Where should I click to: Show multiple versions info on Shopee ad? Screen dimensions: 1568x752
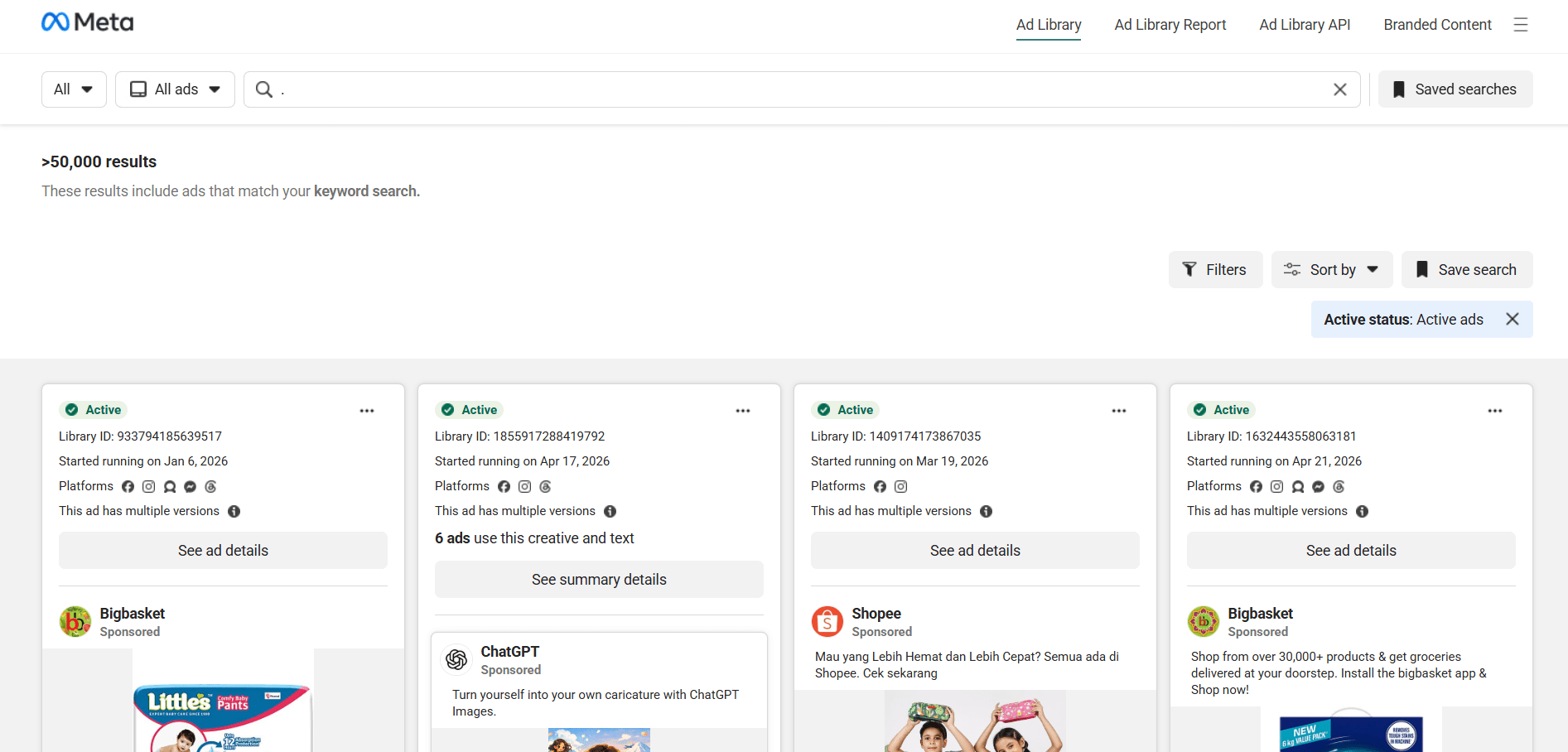[987, 512]
